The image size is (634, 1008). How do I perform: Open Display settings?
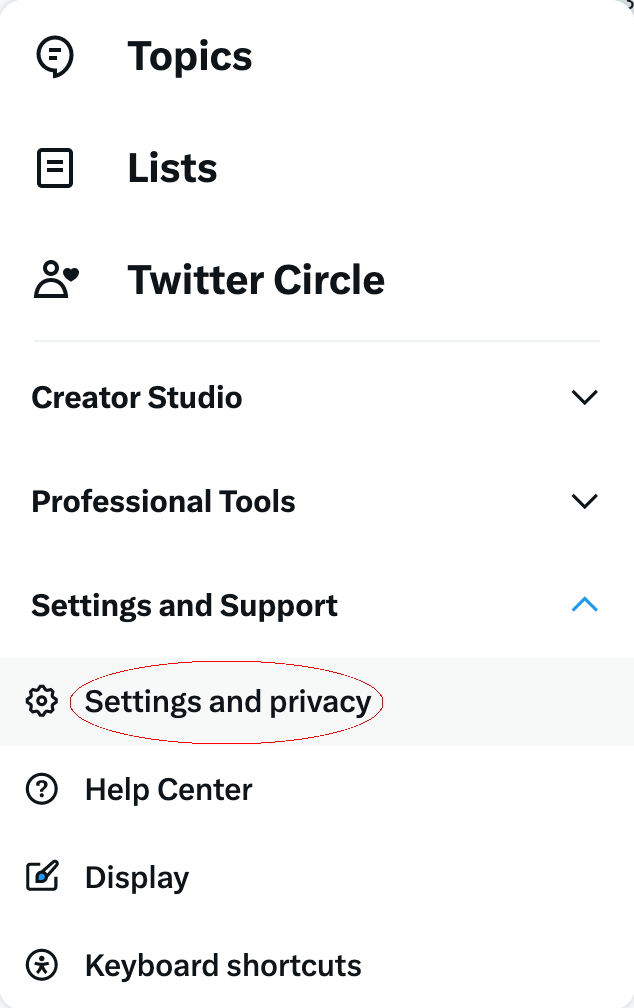(x=136, y=877)
